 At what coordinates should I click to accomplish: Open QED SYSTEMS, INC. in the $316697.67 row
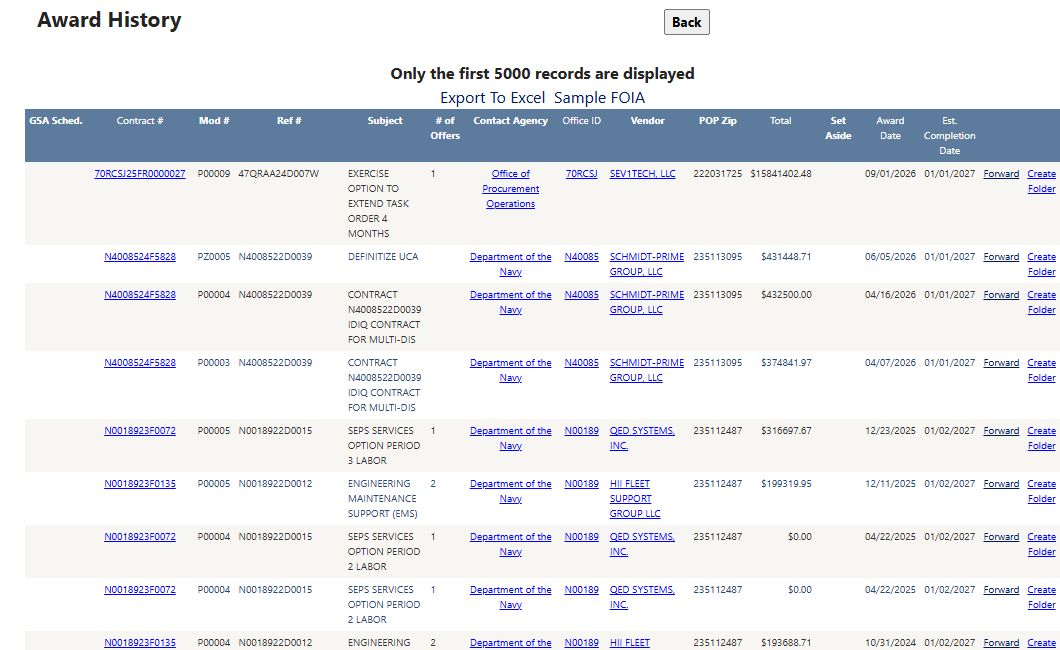pyautogui.click(x=642, y=438)
